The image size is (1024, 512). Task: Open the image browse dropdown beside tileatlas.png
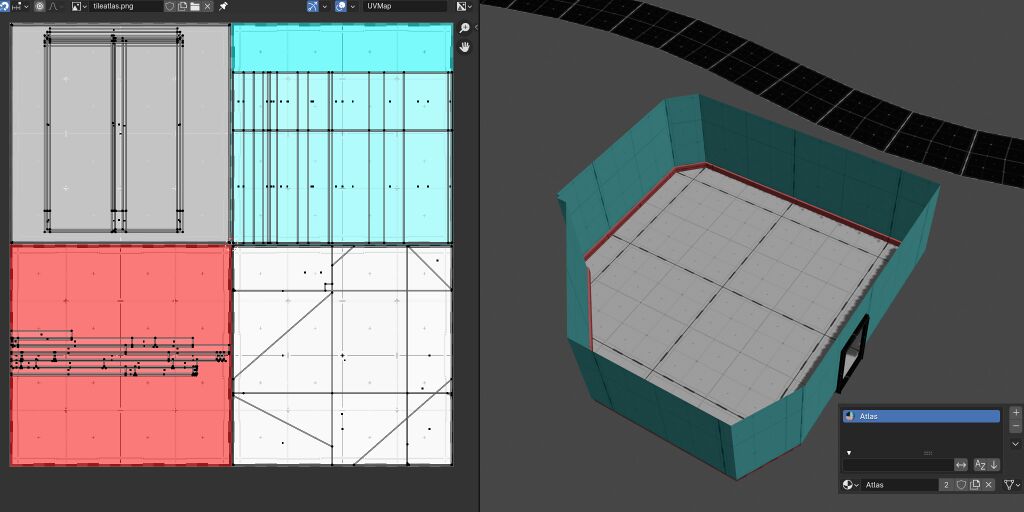tap(79, 6)
